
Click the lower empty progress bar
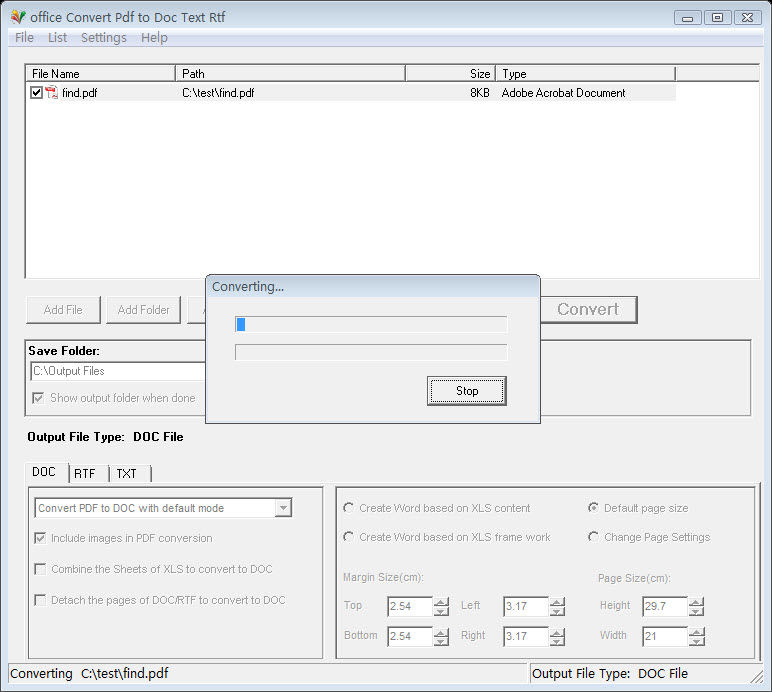371,352
